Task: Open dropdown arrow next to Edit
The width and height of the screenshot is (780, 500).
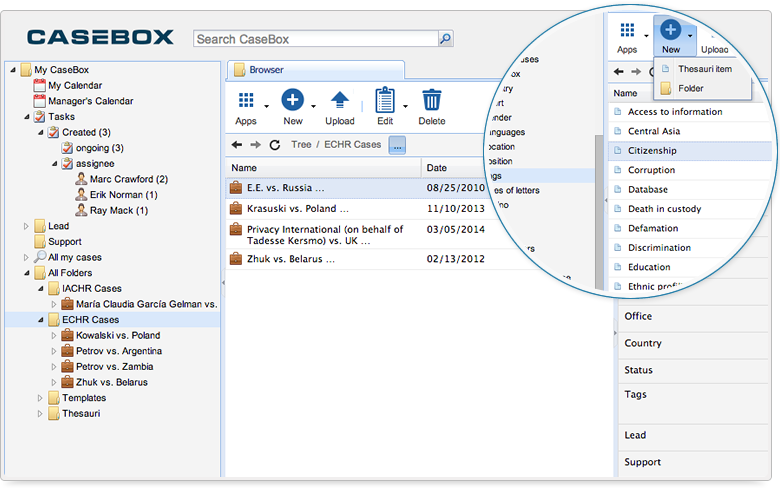Action: tap(405, 106)
